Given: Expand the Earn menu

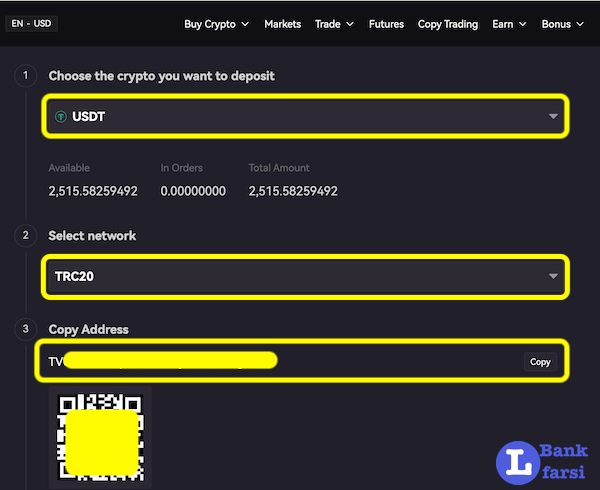Looking at the screenshot, I should [509, 24].
